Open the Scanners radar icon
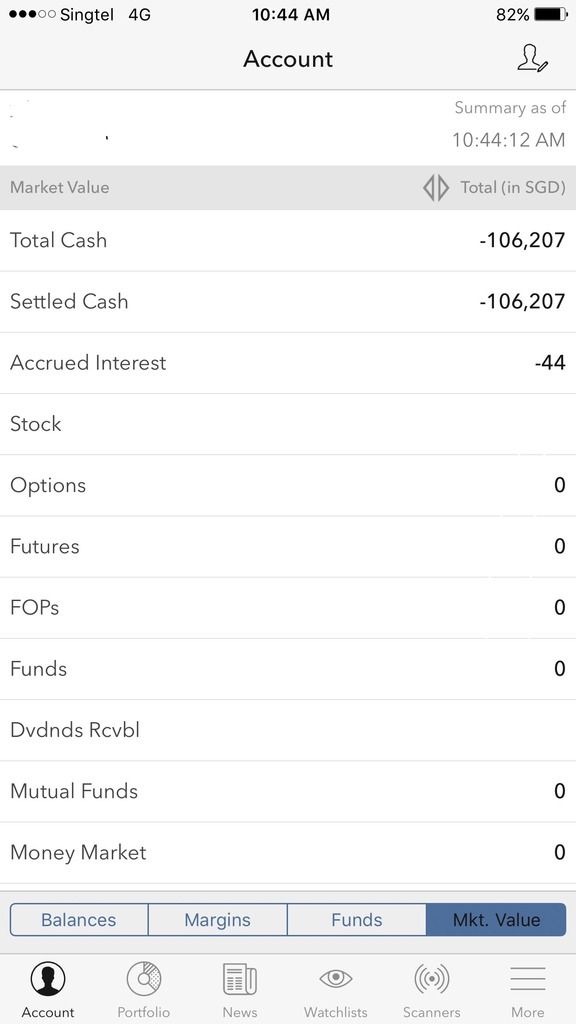 [432, 978]
